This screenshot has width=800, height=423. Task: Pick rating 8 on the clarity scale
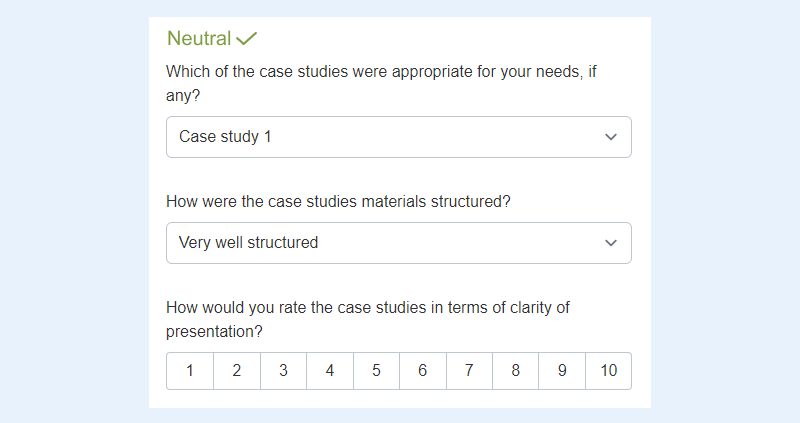tap(516, 371)
